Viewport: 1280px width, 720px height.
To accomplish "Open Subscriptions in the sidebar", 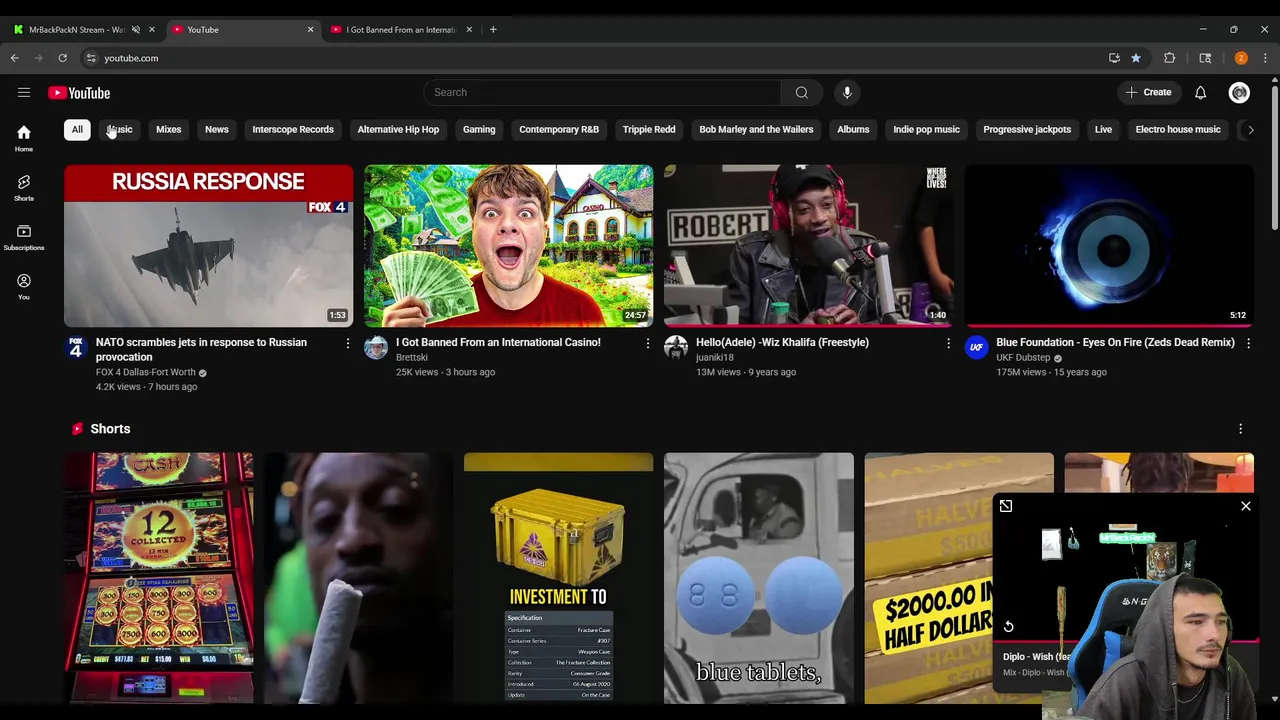I will tap(24, 237).
